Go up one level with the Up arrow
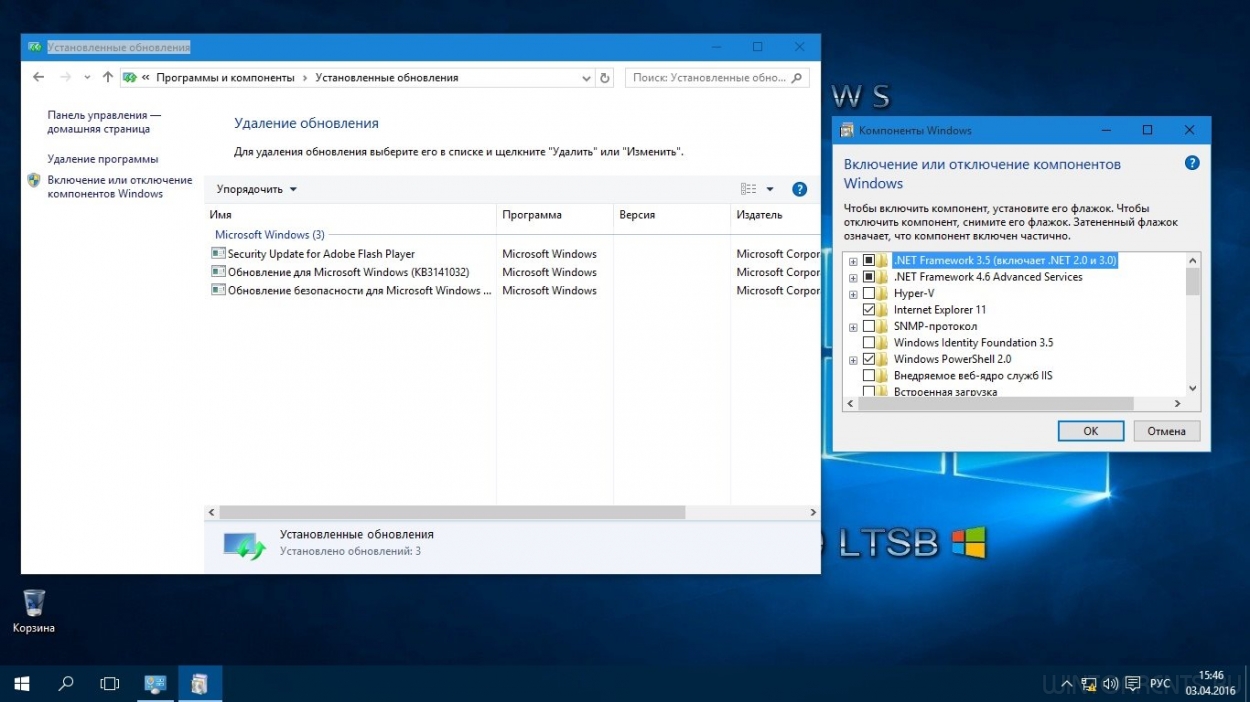The image size is (1250, 702). pos(108,77)
